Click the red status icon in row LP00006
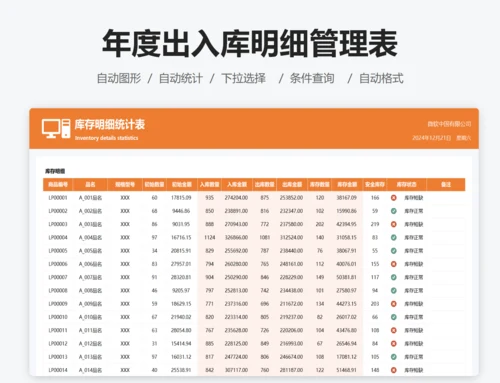 coord(394,264)
